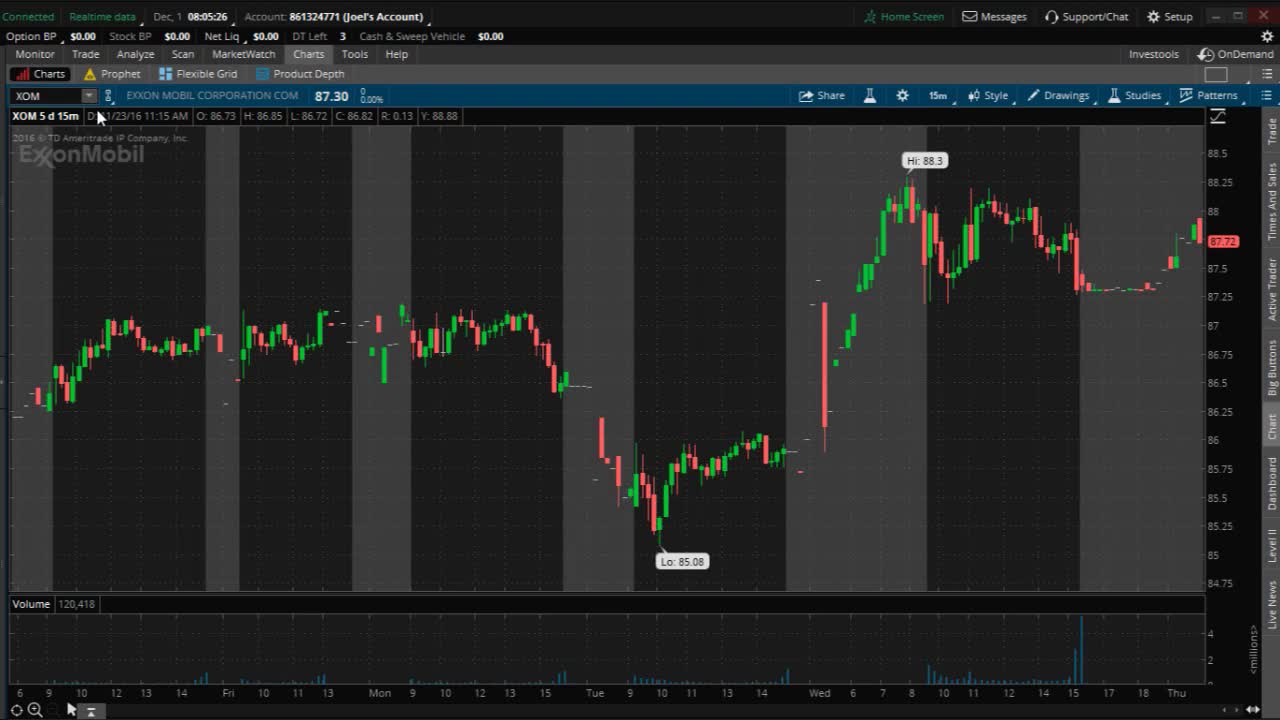Image resolution: width=1280 pixels, height=720 pixels.
Task: Select the Charts main tab
Action: point(308,54)
